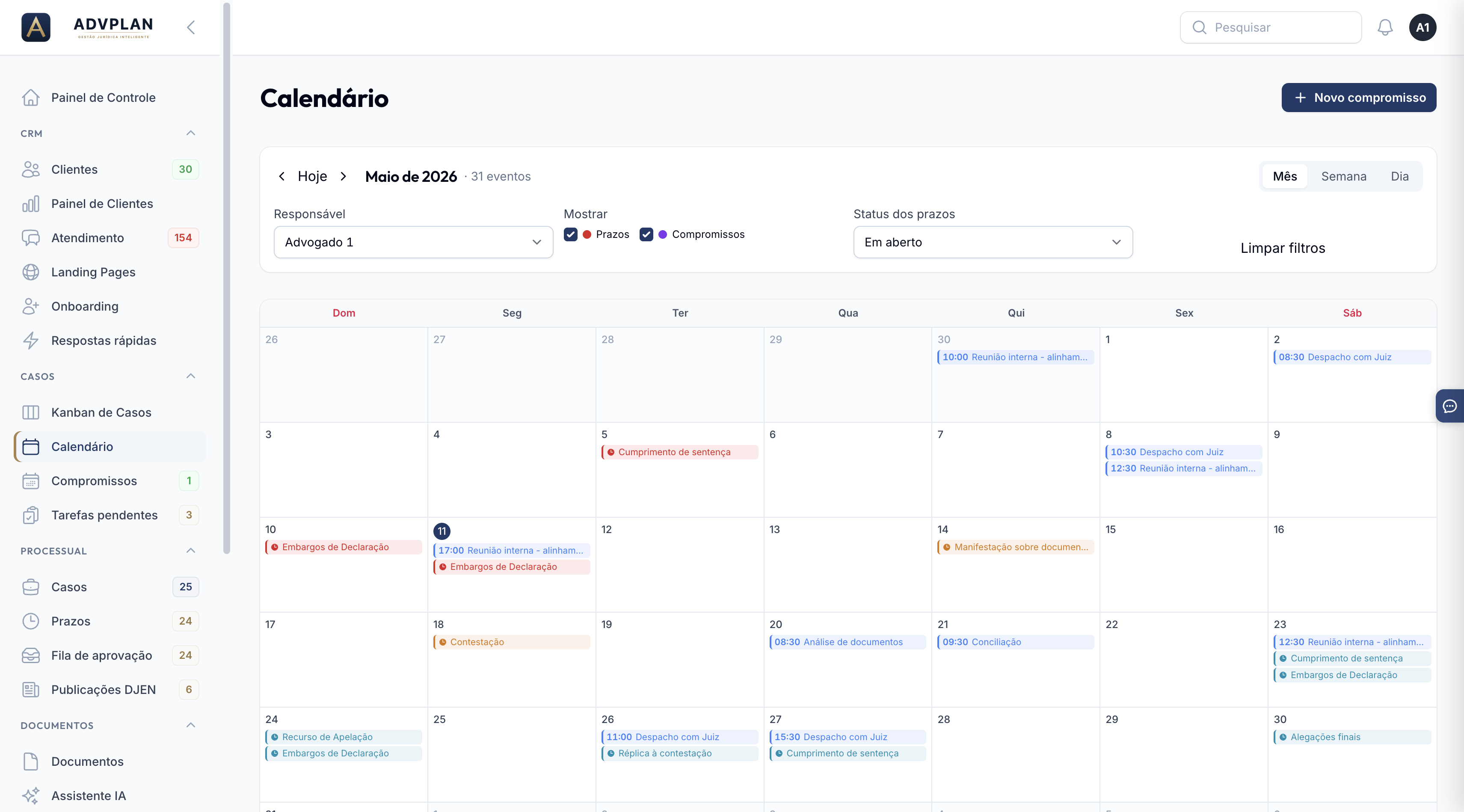Click the Assistente IA sparkle icon

pyautogui.click(x=31, y=795)
